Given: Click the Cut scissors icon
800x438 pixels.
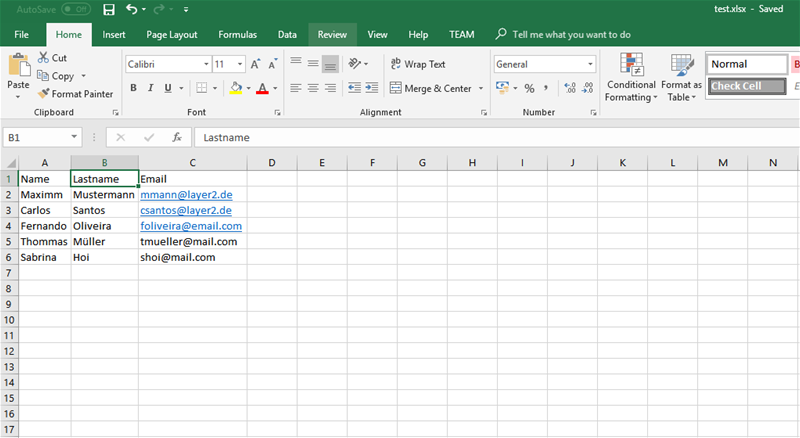Looking at the screenshot, I should pyautogui.click(x=44, y=58).
